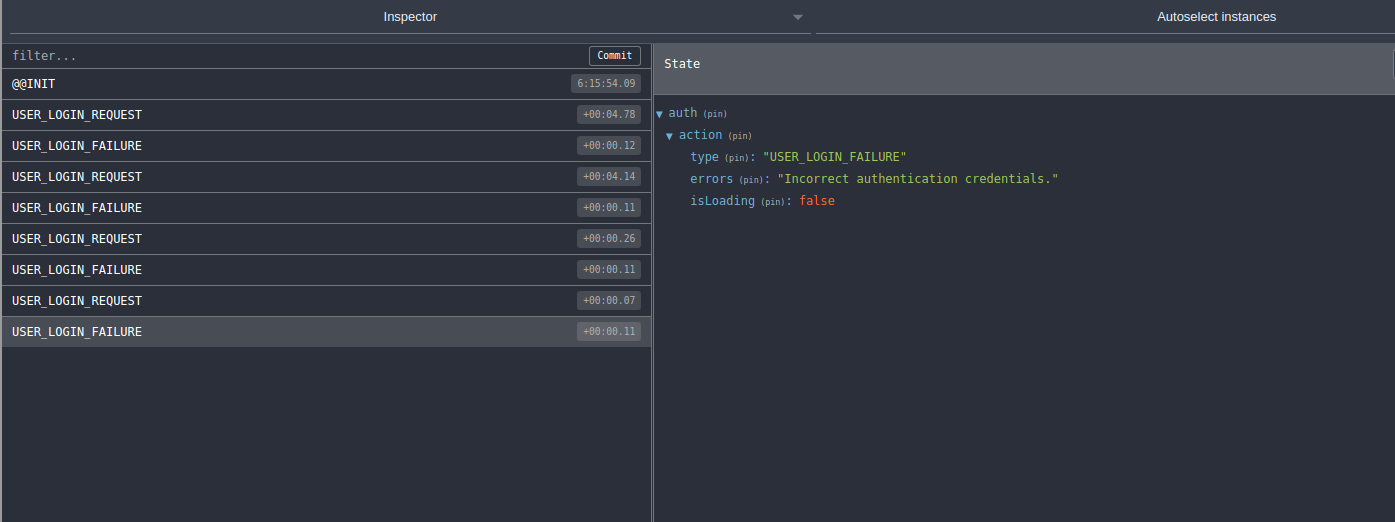Open the Autoselect instances dropdown

click(1105, 17)
